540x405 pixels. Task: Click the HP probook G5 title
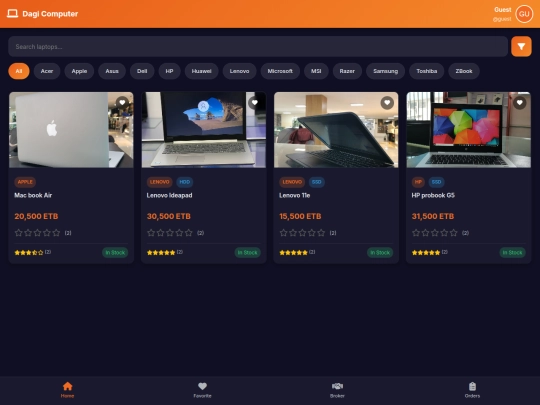pos(433,195)
